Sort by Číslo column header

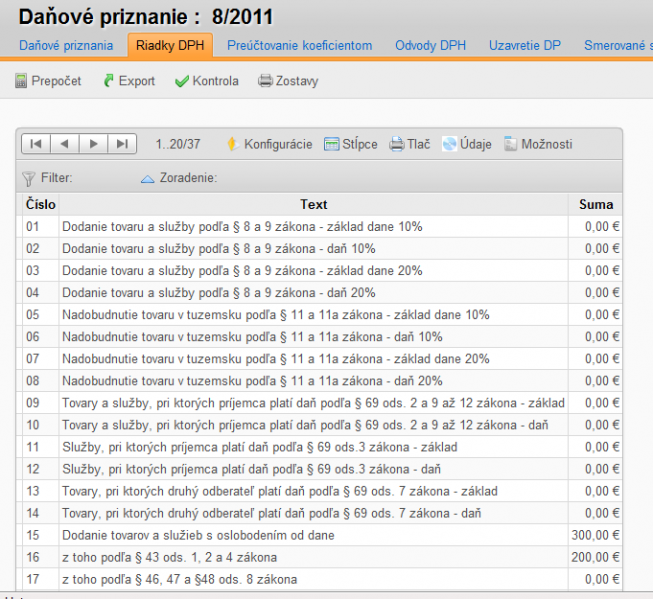[40, 205]
